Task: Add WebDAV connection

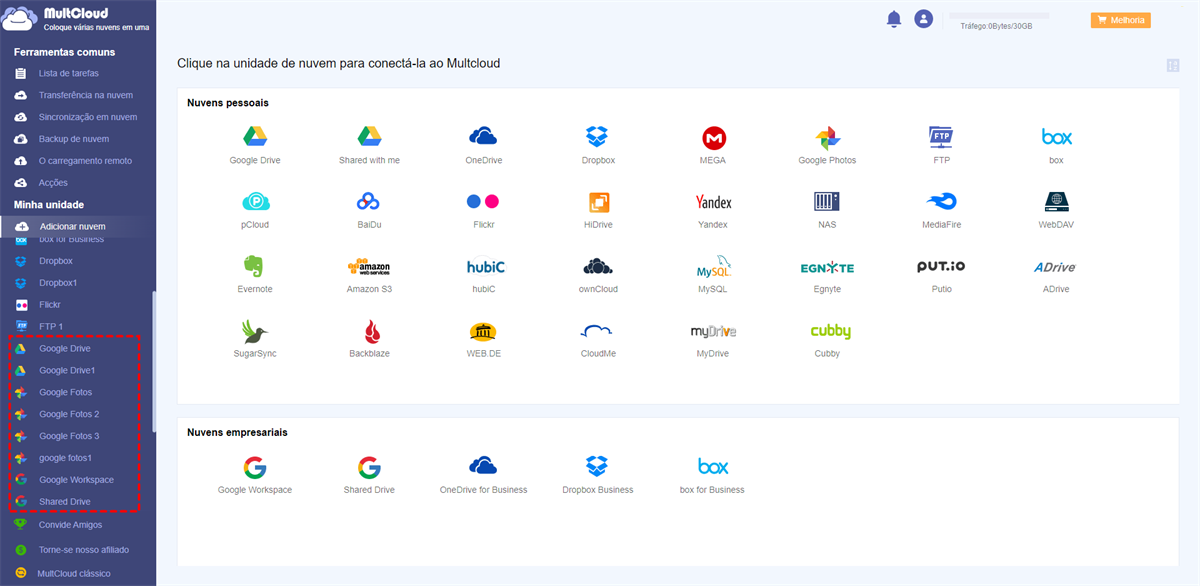Action: click(x=1056, y=210)
